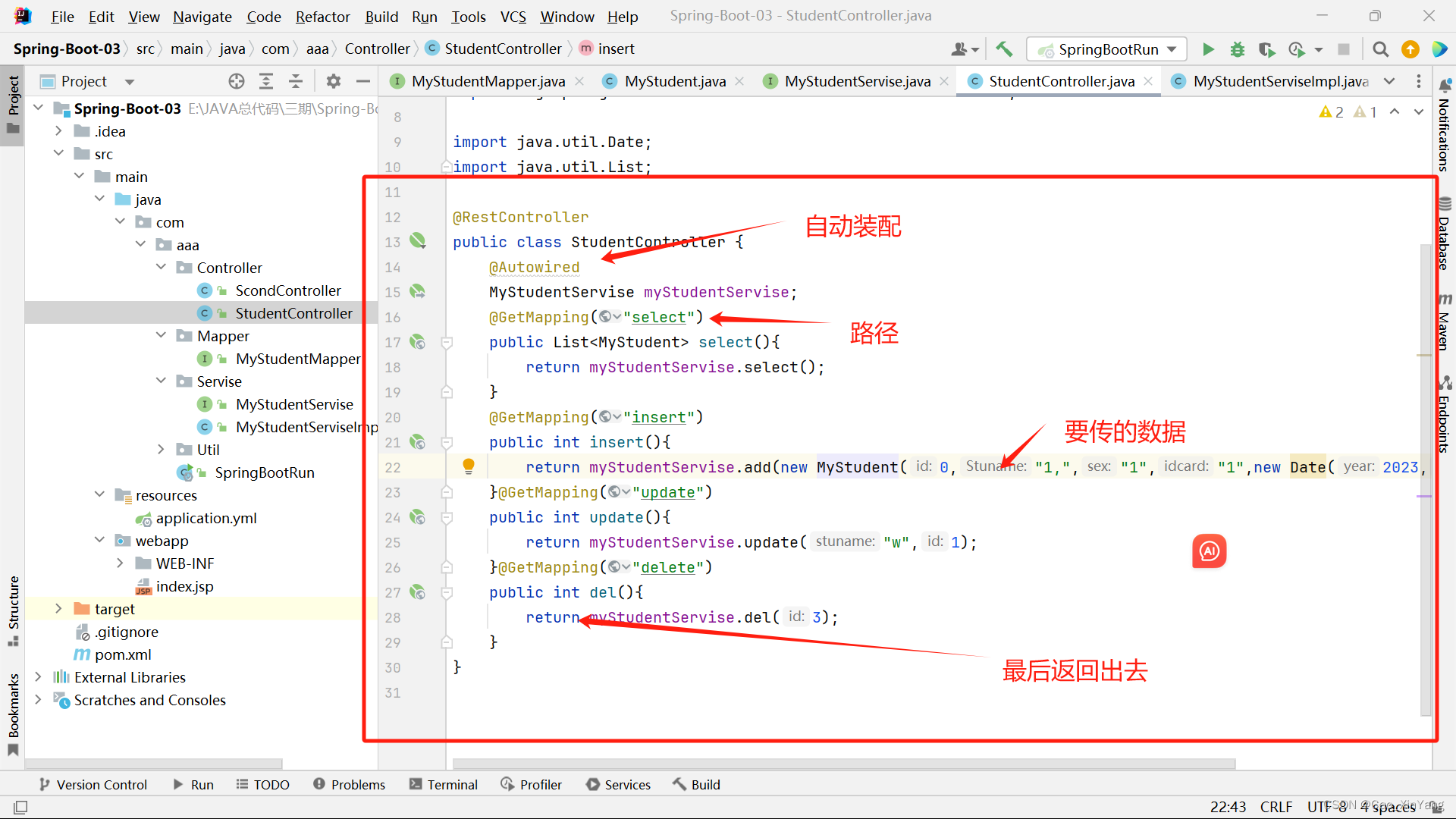
Task: Show hidden editor tabs dropdown
Action: (1389, 81)
